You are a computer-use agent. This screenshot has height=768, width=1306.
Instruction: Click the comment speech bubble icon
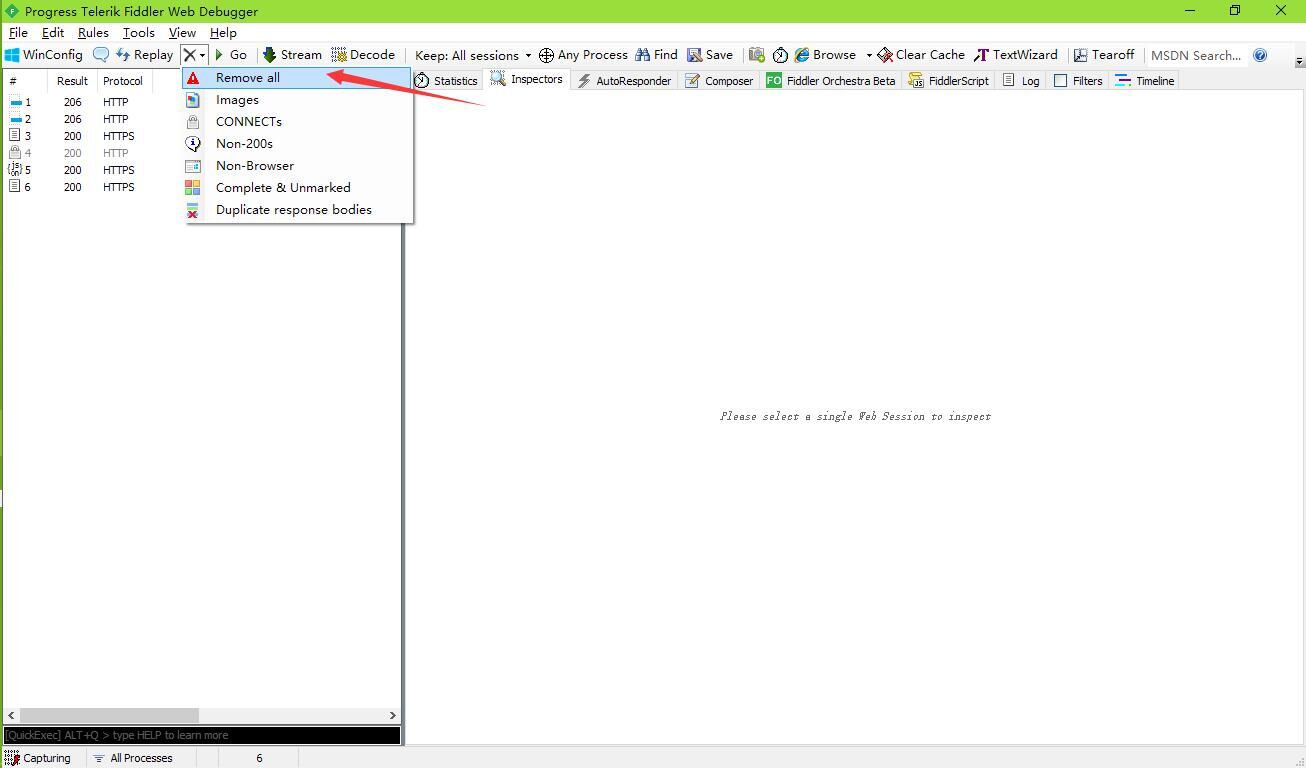(101, 55)
